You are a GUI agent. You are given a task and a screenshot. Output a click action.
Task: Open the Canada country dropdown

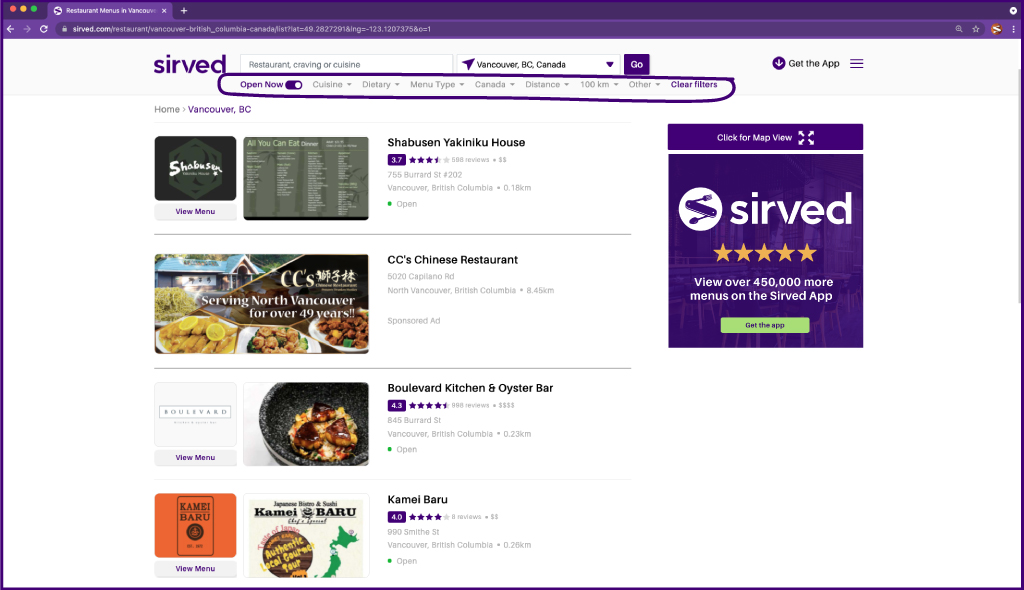pos(494,84)
